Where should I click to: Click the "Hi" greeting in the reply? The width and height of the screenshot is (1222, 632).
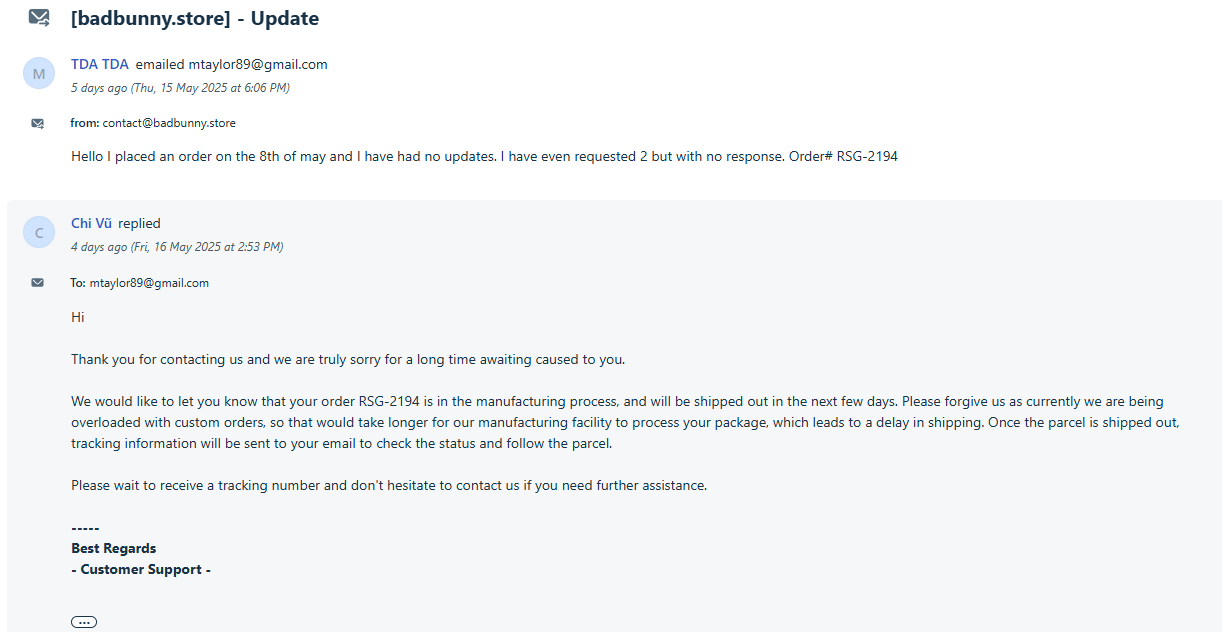pos(77,317)
